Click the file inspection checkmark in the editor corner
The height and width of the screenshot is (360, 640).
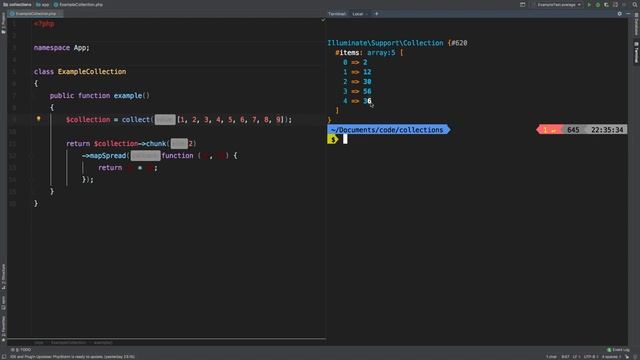point(323,20)
